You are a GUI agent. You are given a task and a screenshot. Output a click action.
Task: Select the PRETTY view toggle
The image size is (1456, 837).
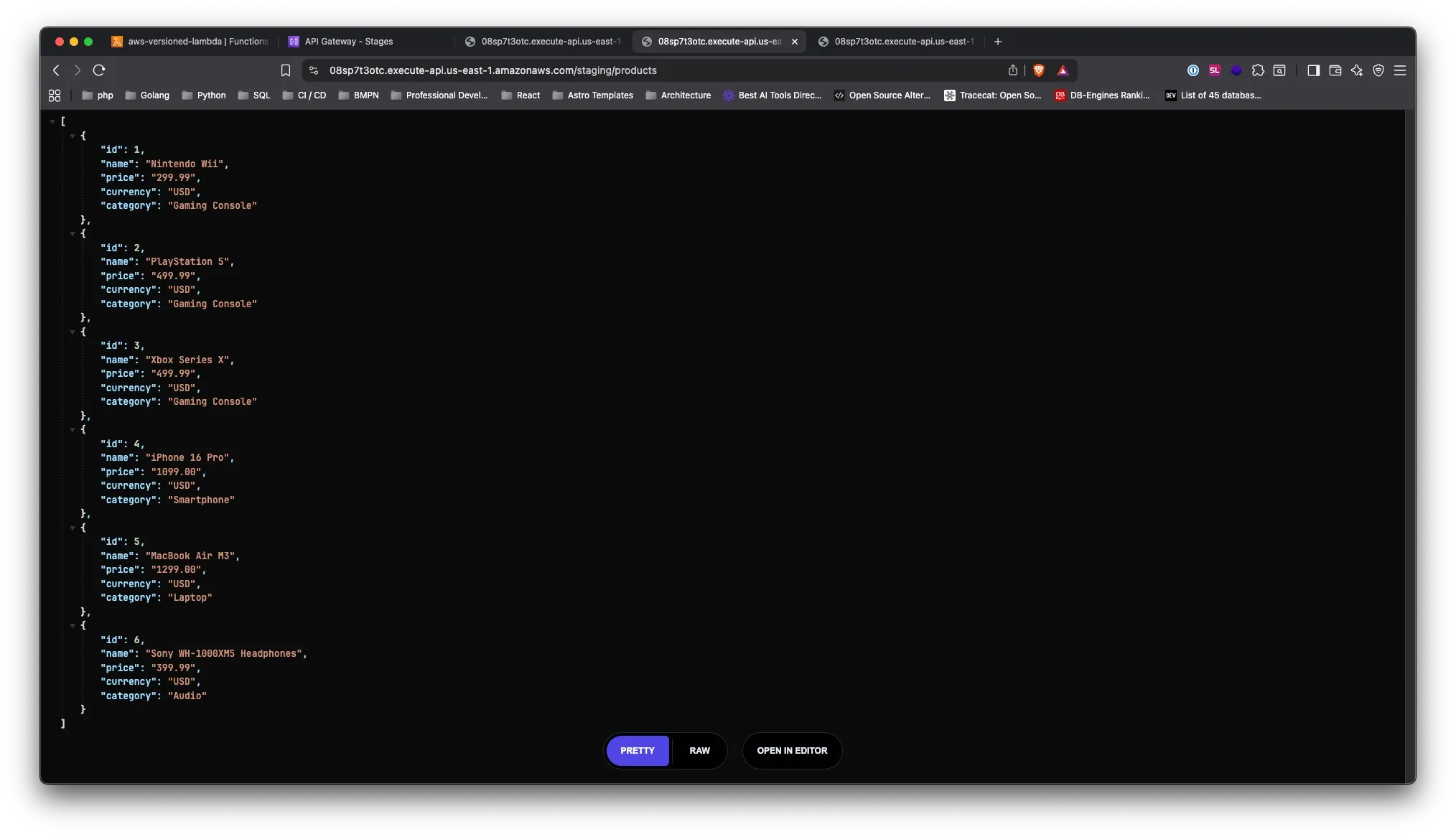636,750
